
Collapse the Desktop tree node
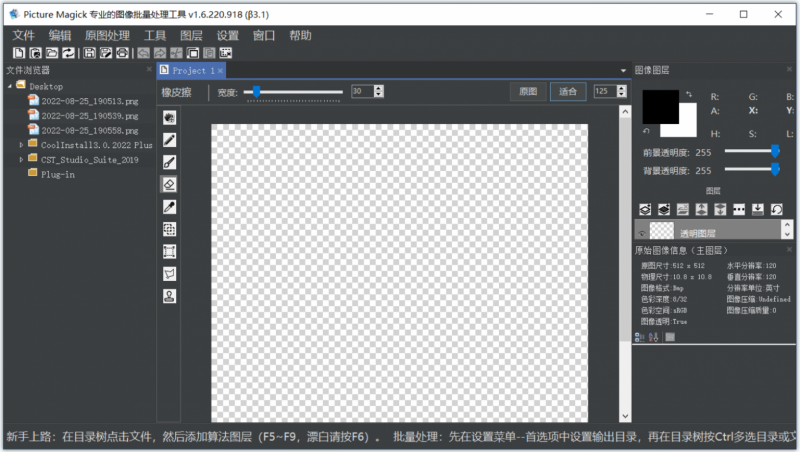click(10, 86)
